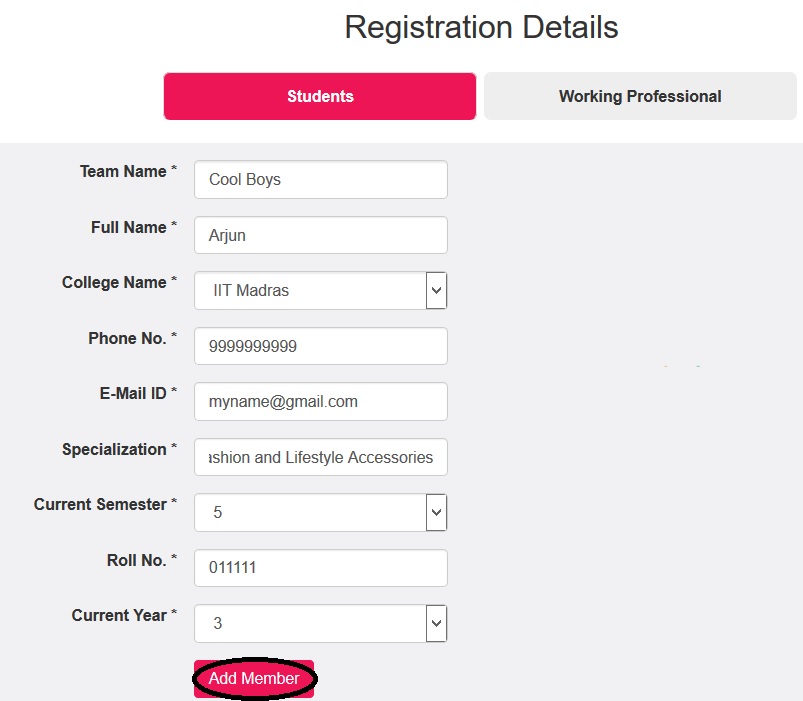This screenshot has height=701, width=803.
Task: Click the Current Year label text
Action: pos(119,616)
